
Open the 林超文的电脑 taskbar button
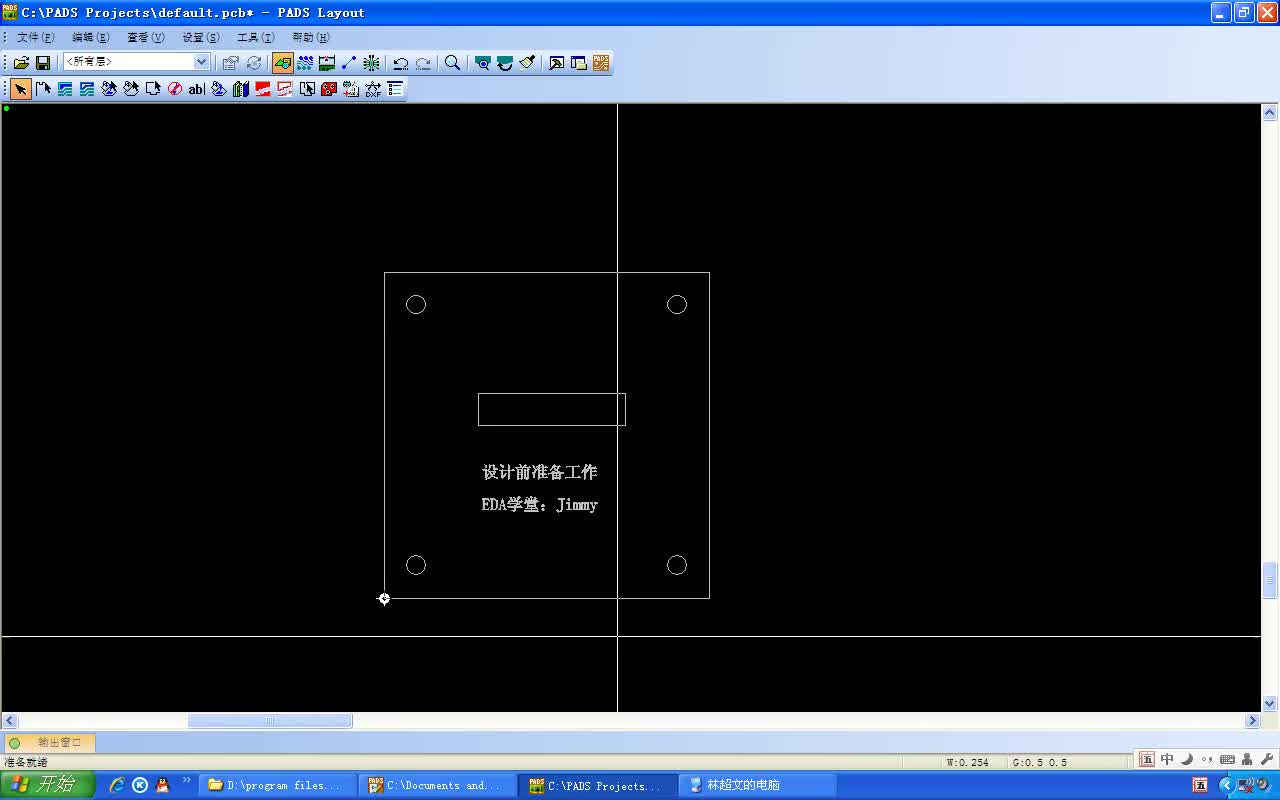pos(758,785)
